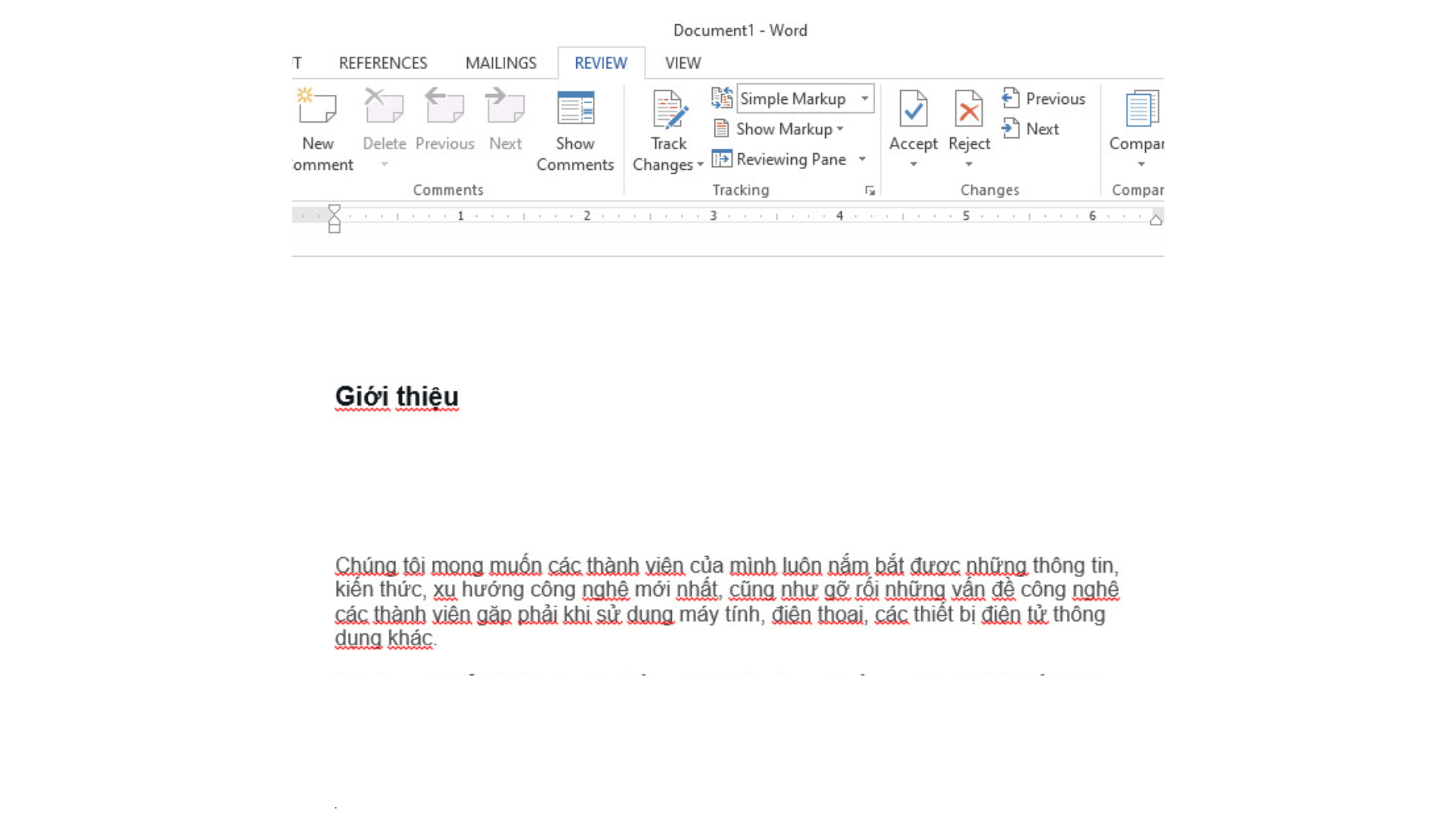Click the first line indent marker on ruler
The height and width of the screenshot is (819, 1456).
tap(334, 210)
